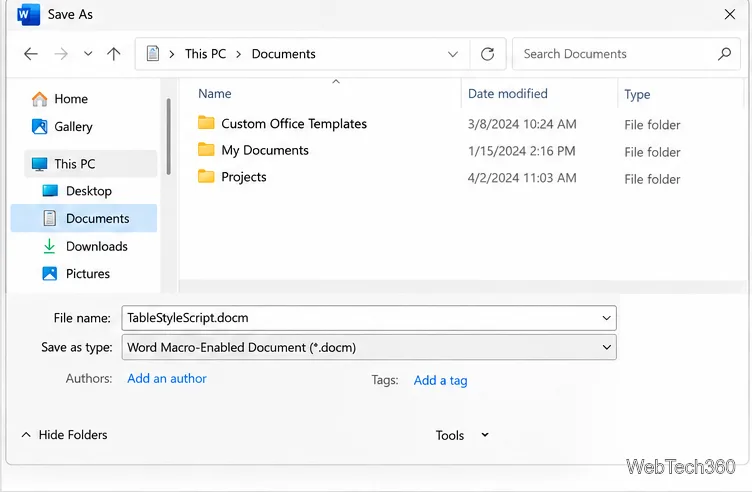752x492 pixels.
Task: Open the recent locations chevron
Action: [x=88, y=54]
